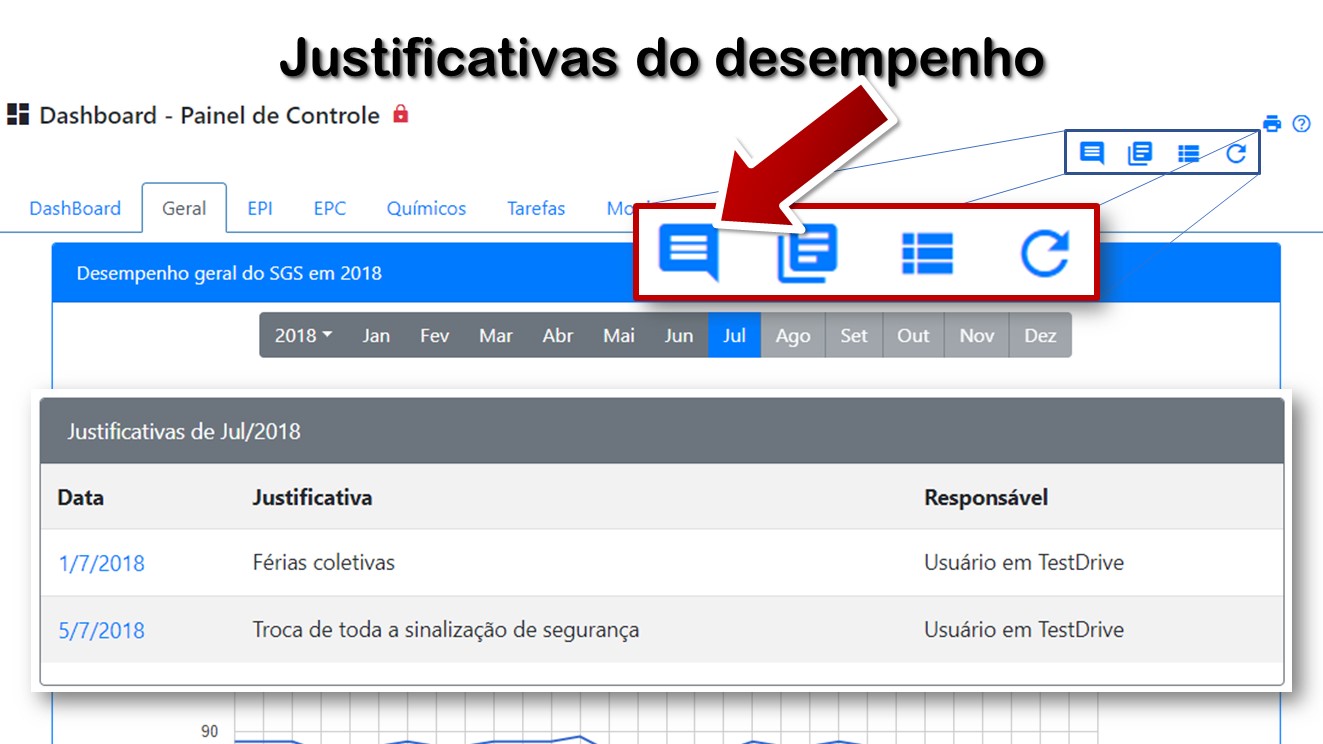Select month Set
The height and width of the screenshot is (744, 1323).
(x=854, y=335)
